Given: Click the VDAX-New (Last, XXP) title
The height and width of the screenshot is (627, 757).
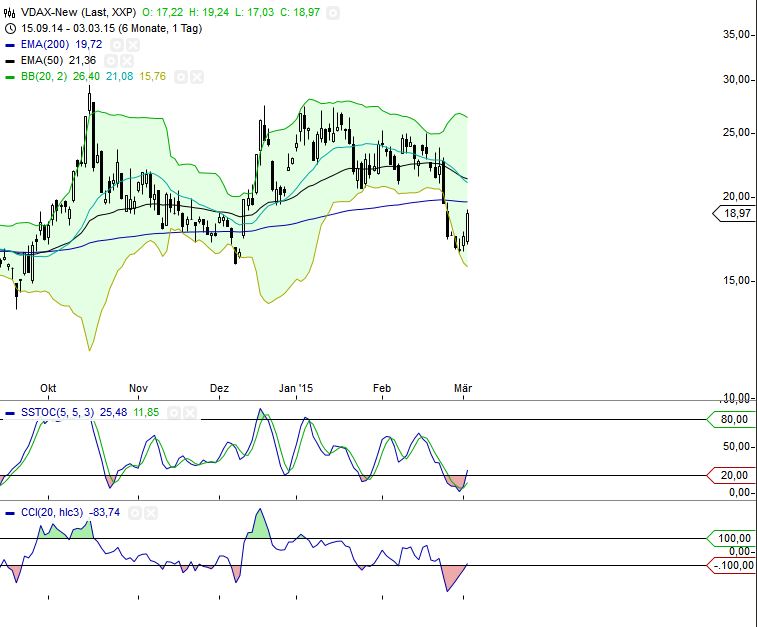Looking at the screenshot, I should (78, 12).
